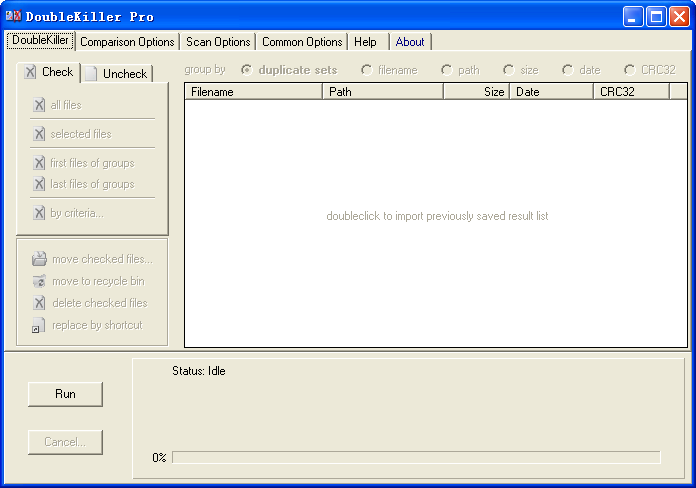Open the About tab

pyautogui.click(x=410, y=42)
